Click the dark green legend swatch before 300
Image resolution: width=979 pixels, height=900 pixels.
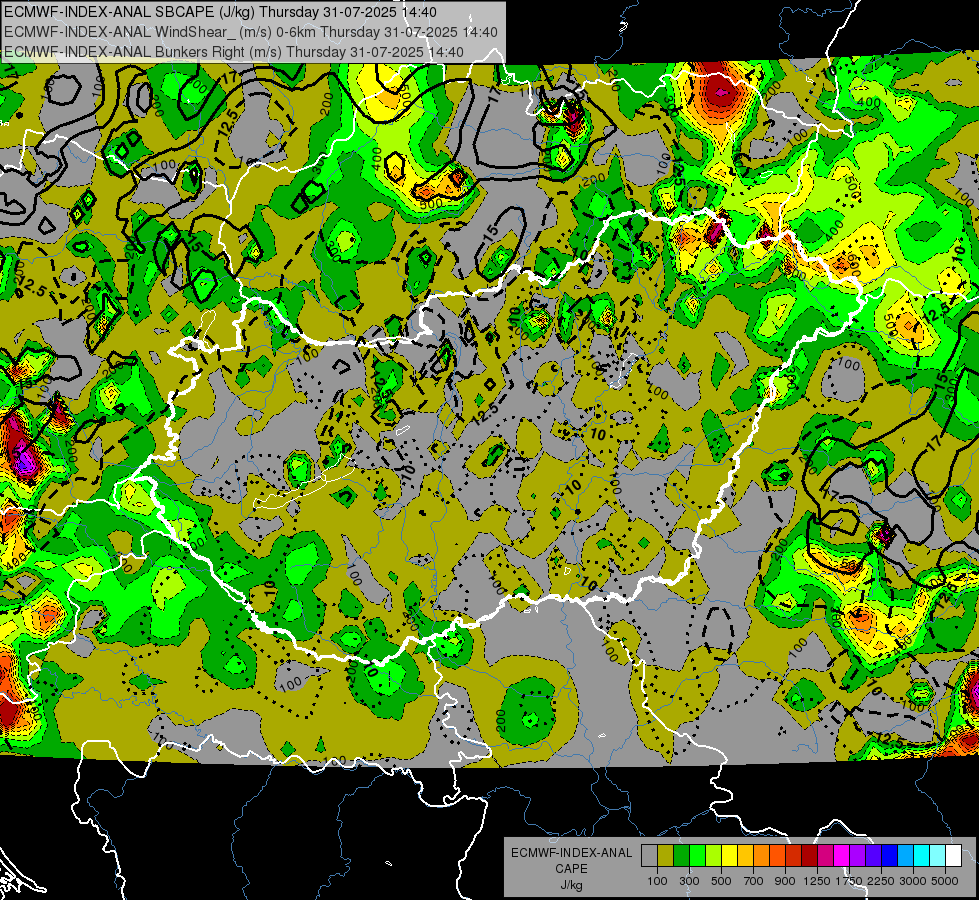(681, 856)
